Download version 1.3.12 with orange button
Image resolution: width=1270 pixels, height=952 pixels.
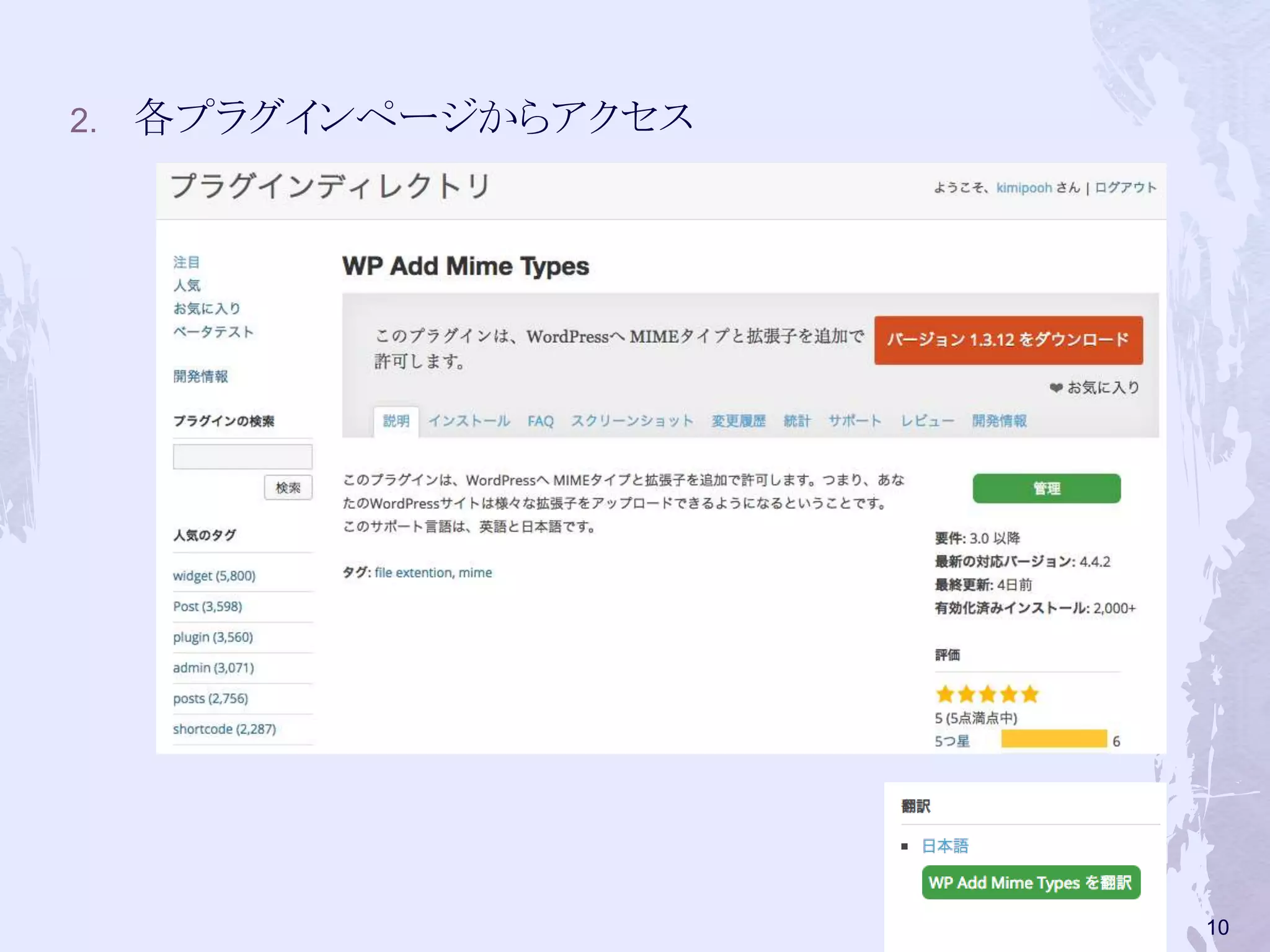[x=1008, y=340]
